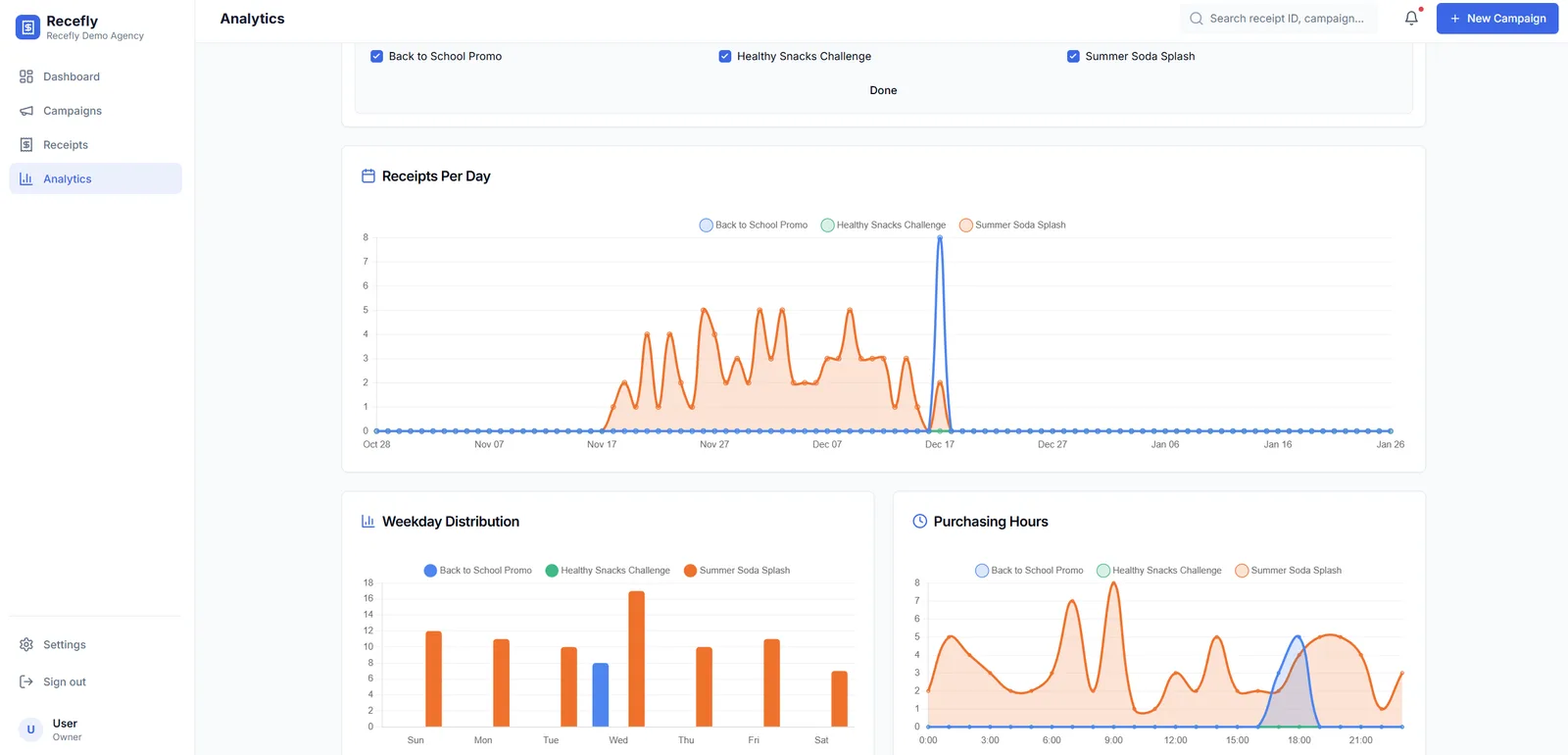Image resolution: width=1568 pixels, height=755 pixels.
Task: Toggle Summer Soda Splash in Purchasing Hours legend
Action: pyautogui.click(x=1289, y=571)
